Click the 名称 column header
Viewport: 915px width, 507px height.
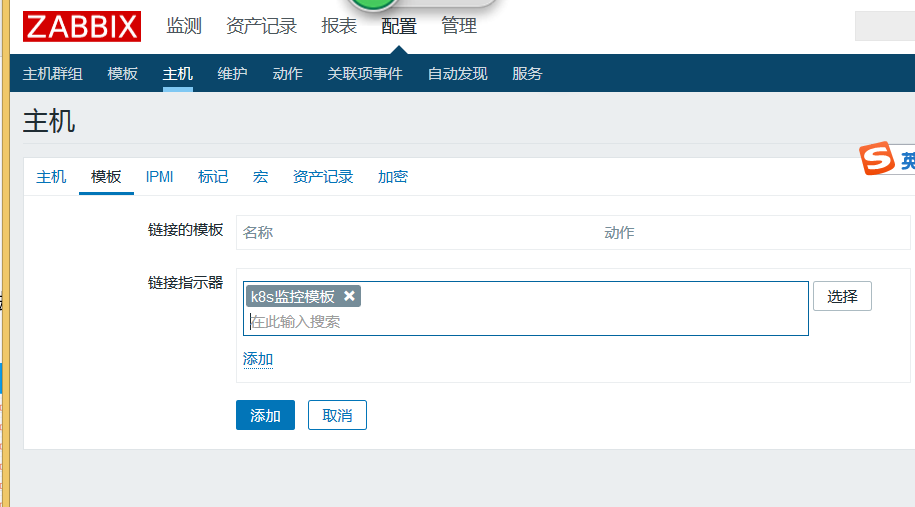[x=258, y=233]
